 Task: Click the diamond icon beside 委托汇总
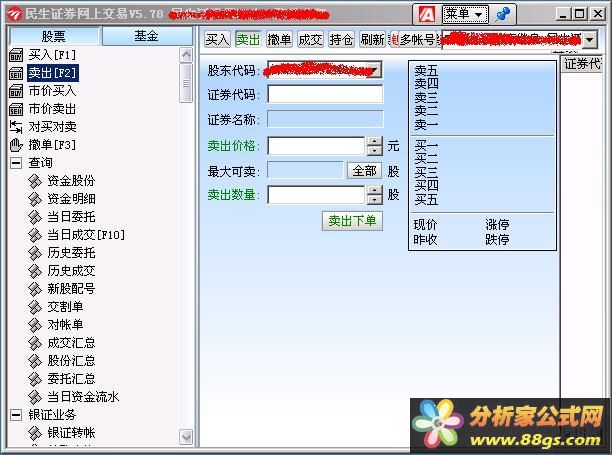(35, 379)
